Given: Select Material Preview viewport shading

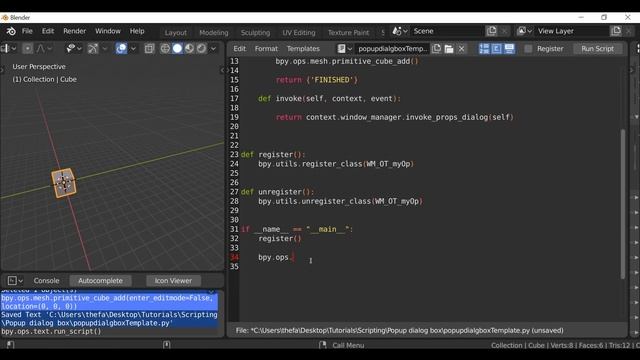Looking at the screenshot, I should (189, 49).
